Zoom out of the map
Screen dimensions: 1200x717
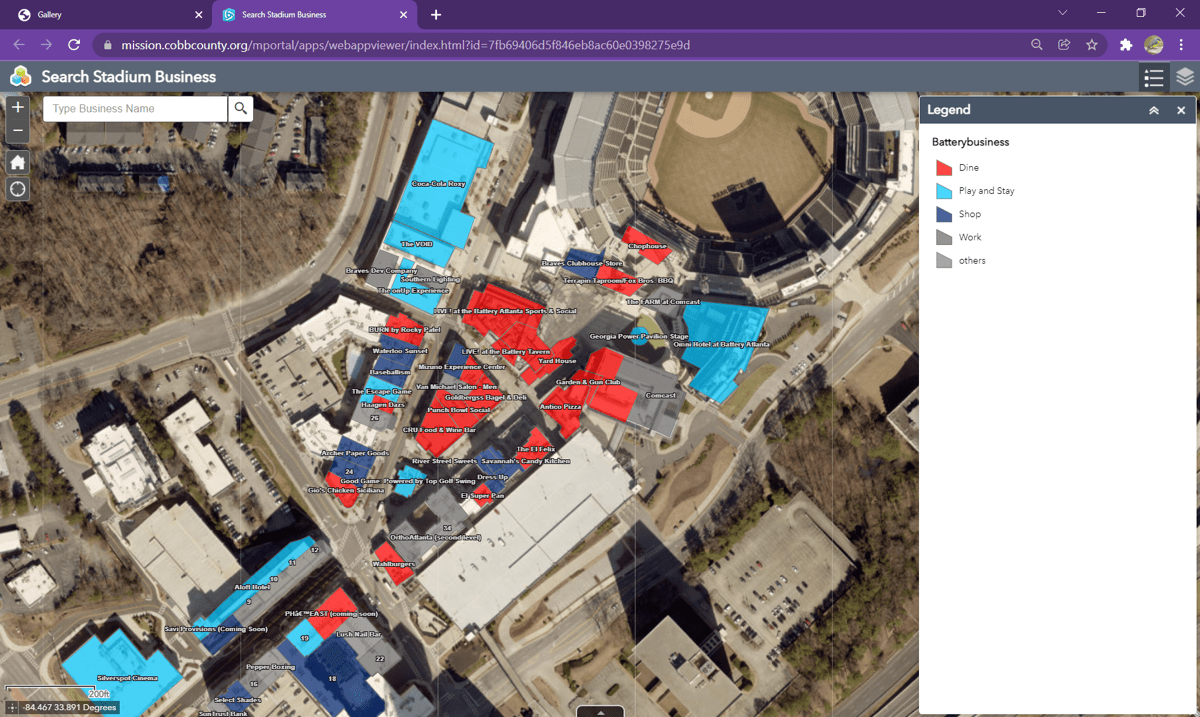(x=18, y=132)
